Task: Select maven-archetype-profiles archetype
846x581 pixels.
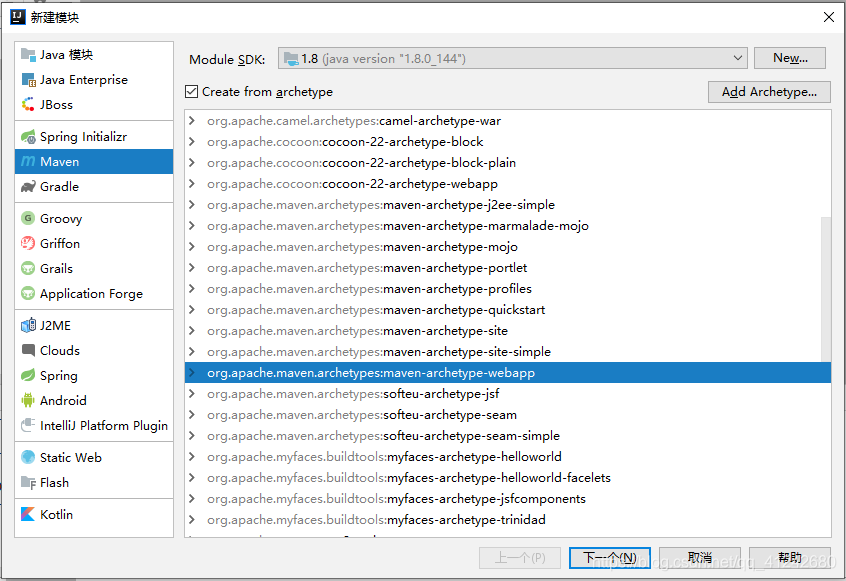Action: click(x=507, y=289)
